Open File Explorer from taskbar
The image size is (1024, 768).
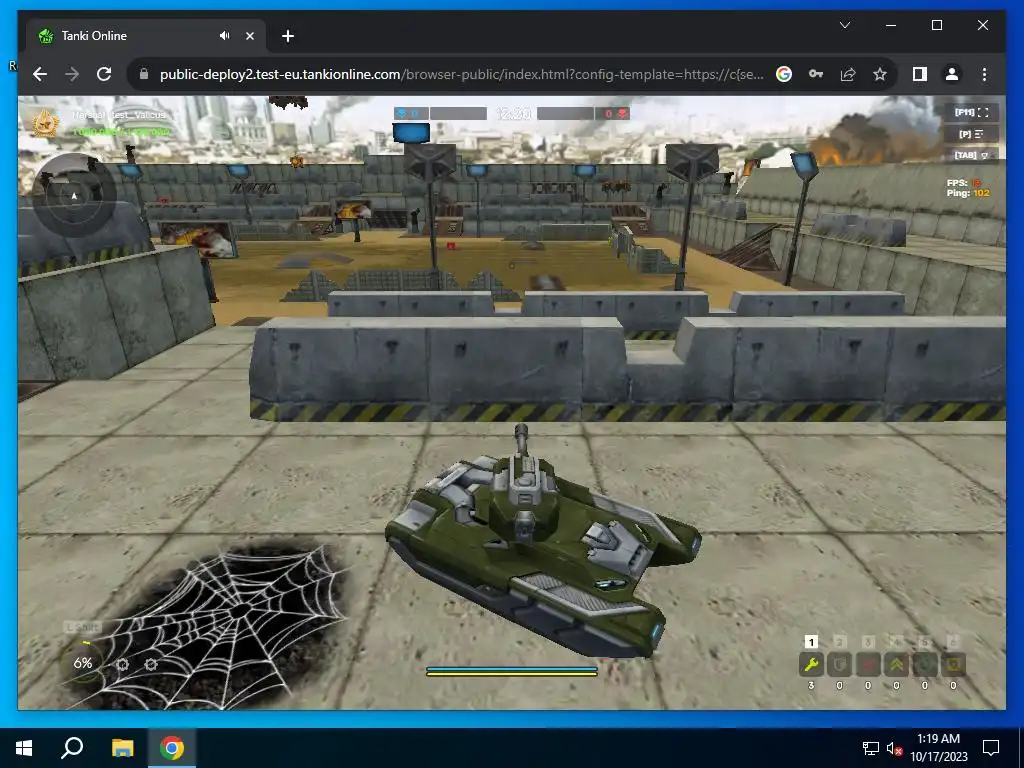122,748
